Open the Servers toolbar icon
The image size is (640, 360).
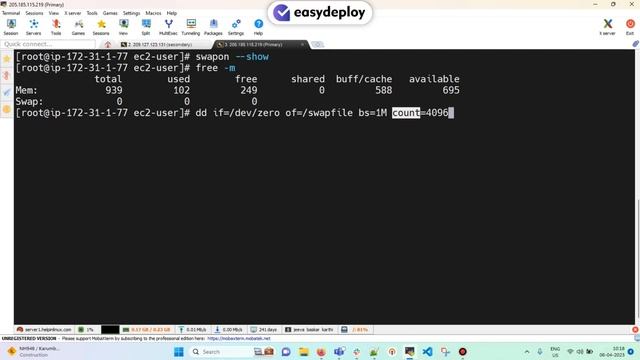coord(33,27)
